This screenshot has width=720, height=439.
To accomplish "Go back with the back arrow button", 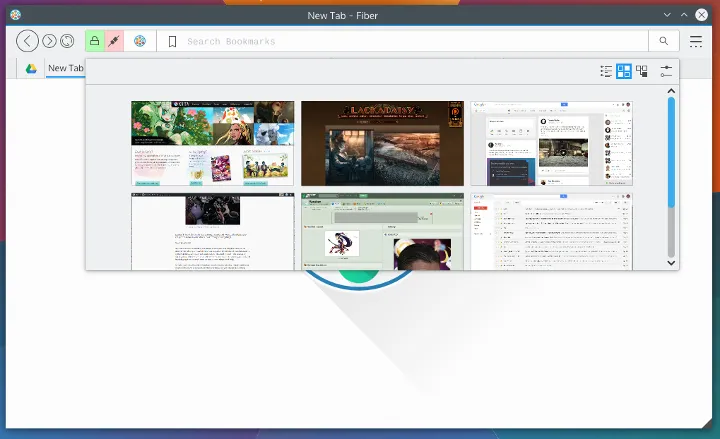I will pos(27,41).
